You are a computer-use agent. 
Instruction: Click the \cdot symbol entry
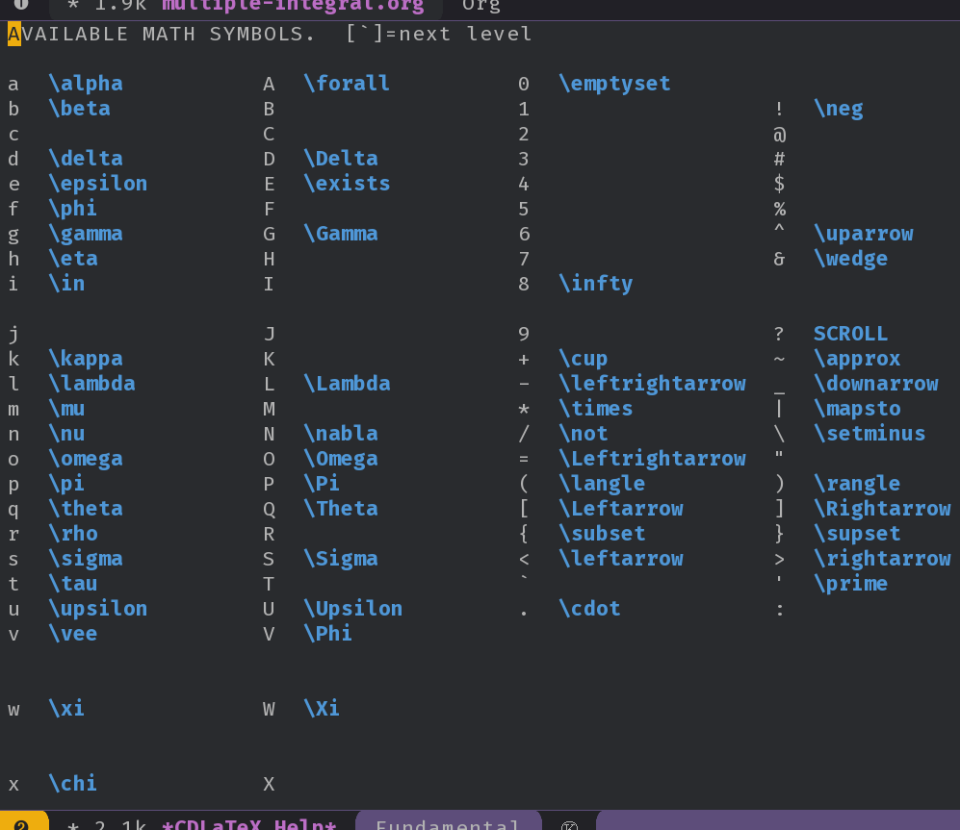(x=589, y=609)
